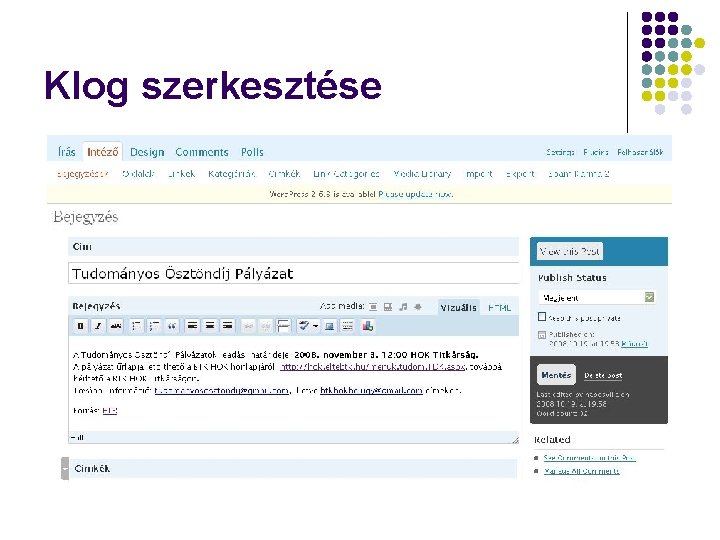Open the Comments tab
The height and width of the screenshot is (540, 720).
click(x=202, y=152)
